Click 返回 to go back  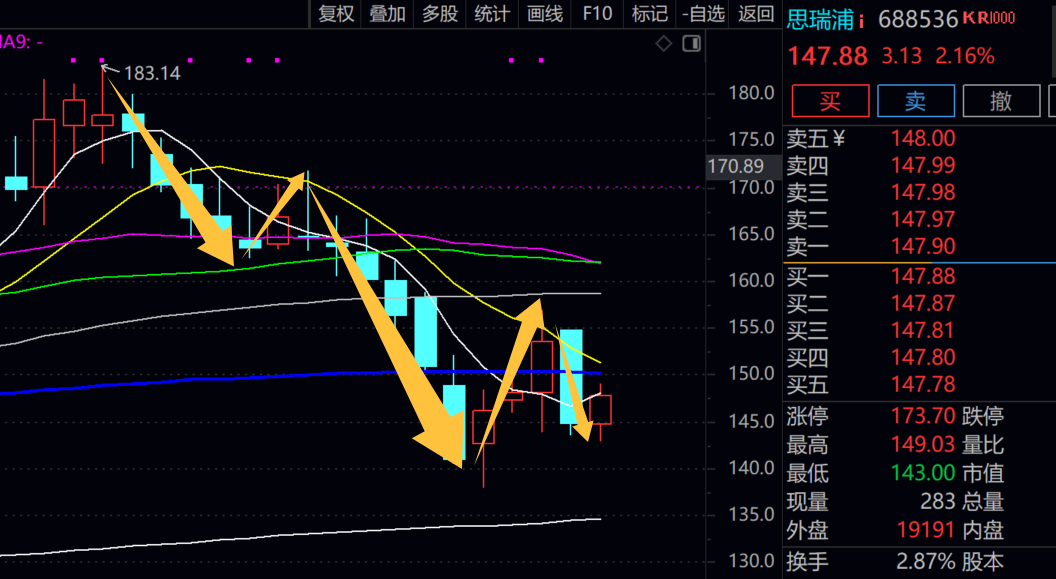[x=756, y=14]
